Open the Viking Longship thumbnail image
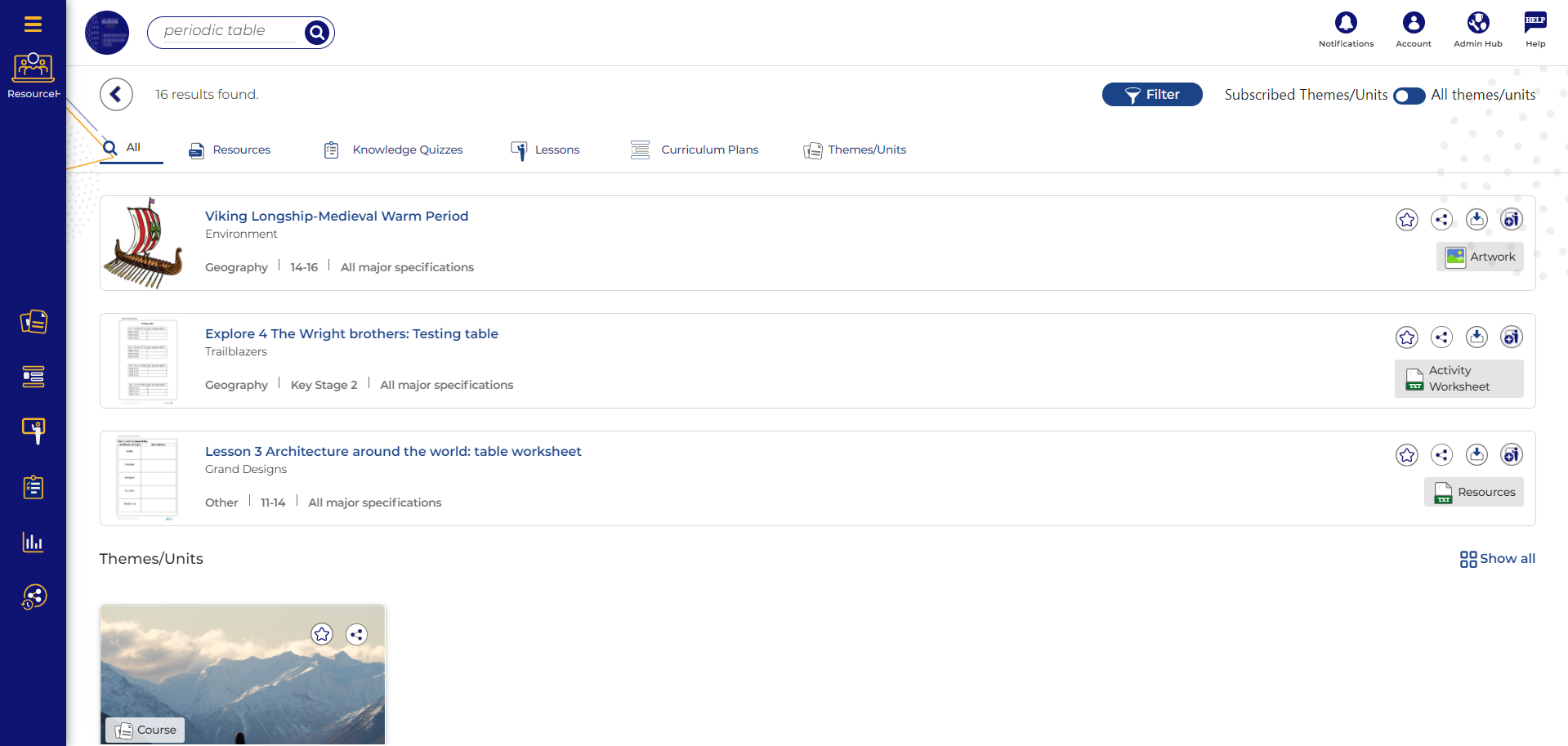 pos(144,243)
